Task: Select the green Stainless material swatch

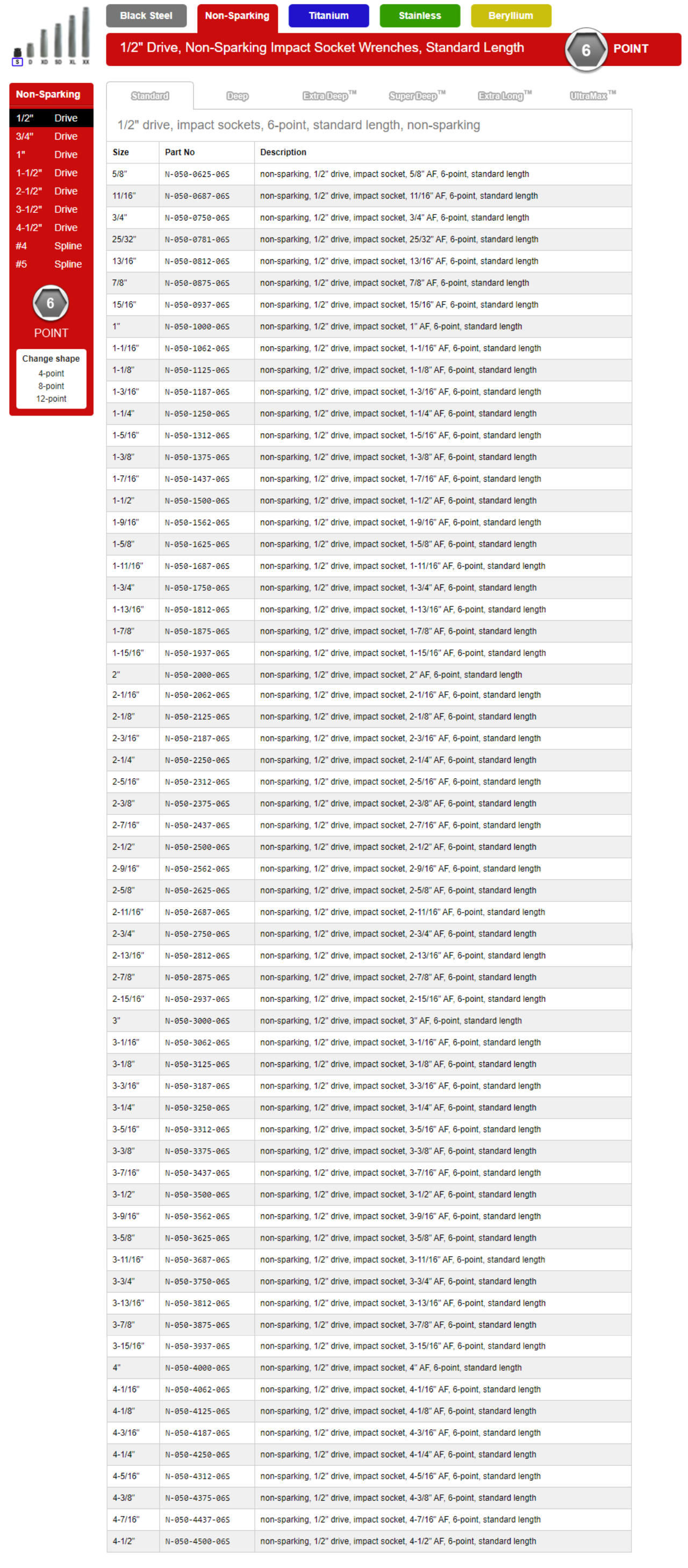Action: (x=419, y=16)
